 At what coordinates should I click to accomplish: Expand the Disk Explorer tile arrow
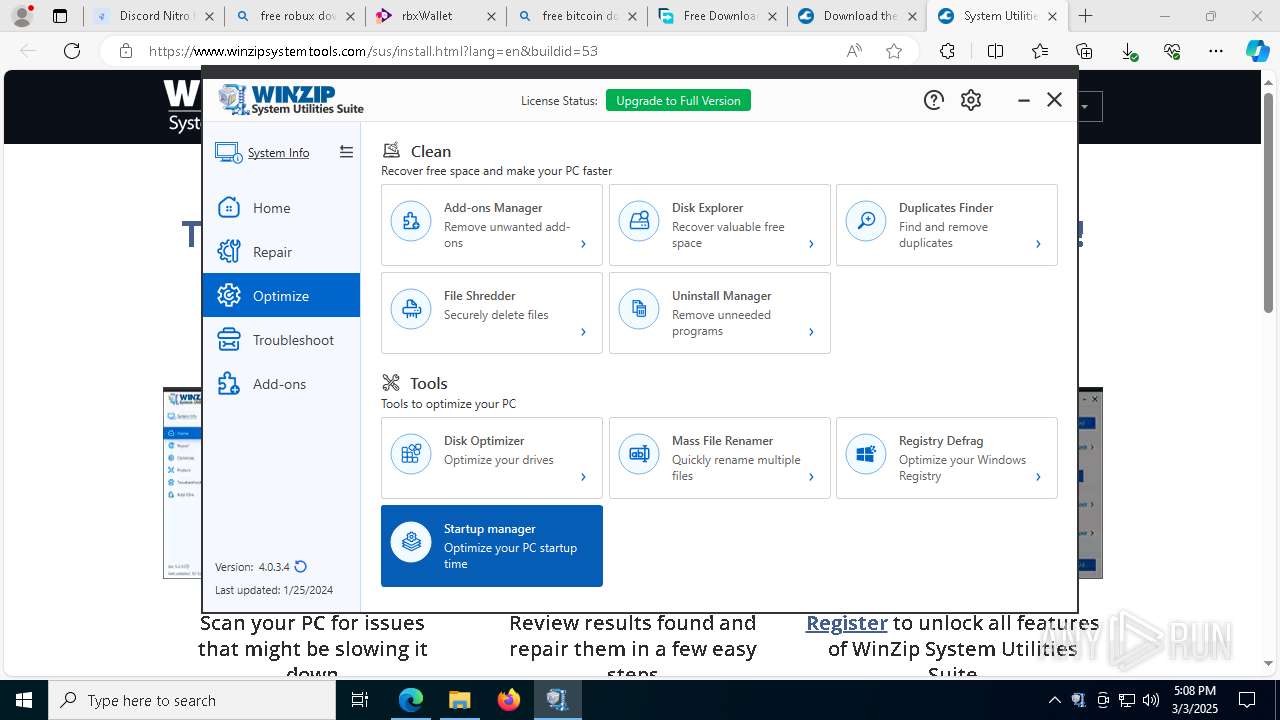point(811,244)
